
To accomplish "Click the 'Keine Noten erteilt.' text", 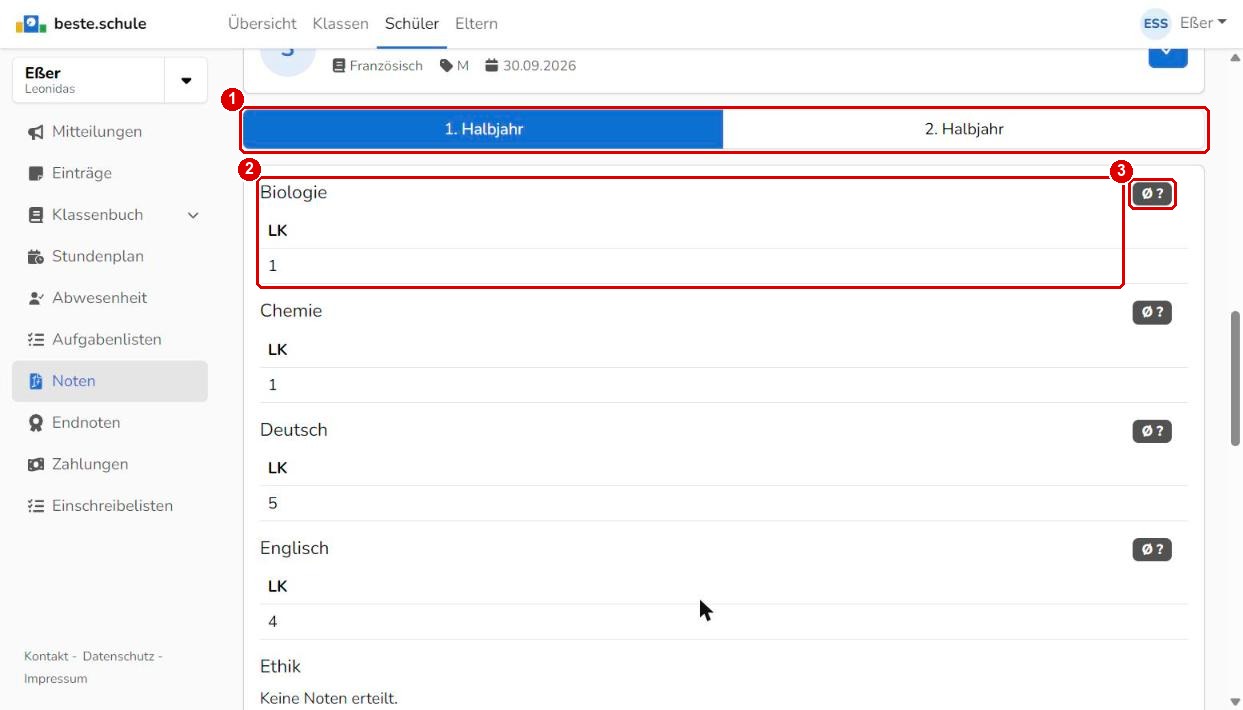I will 329,697.
